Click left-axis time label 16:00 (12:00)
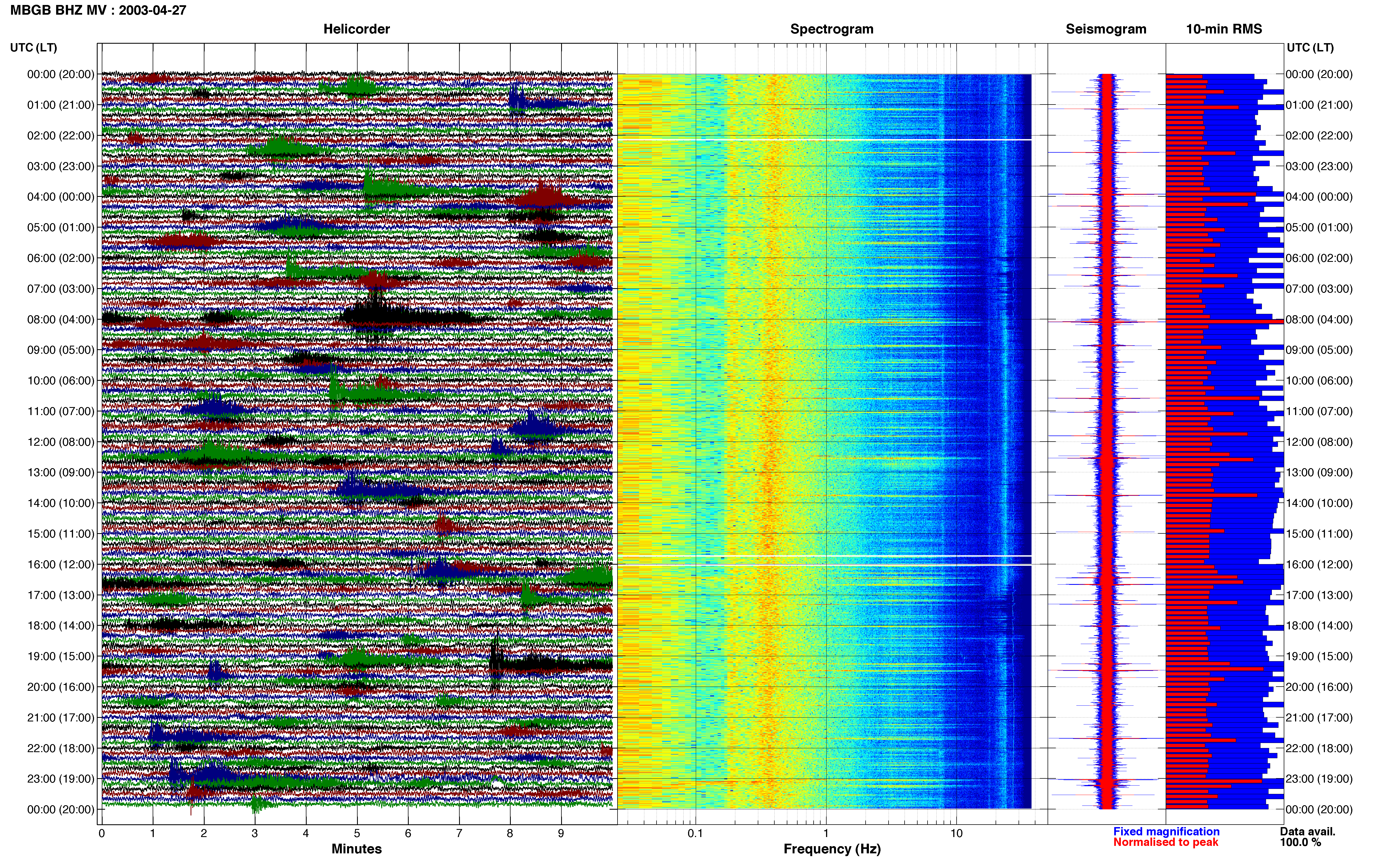 click(x=61, y=565)
